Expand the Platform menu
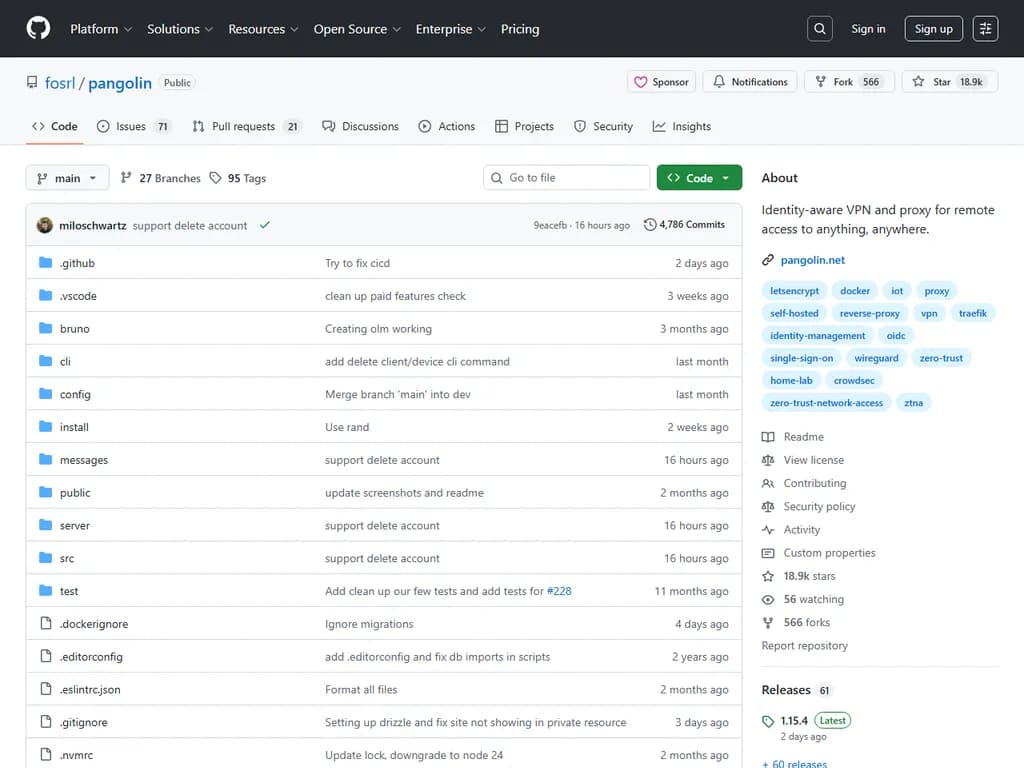Image resolution: width=1024 pixels, height=768 pixels. pos(101,29)
